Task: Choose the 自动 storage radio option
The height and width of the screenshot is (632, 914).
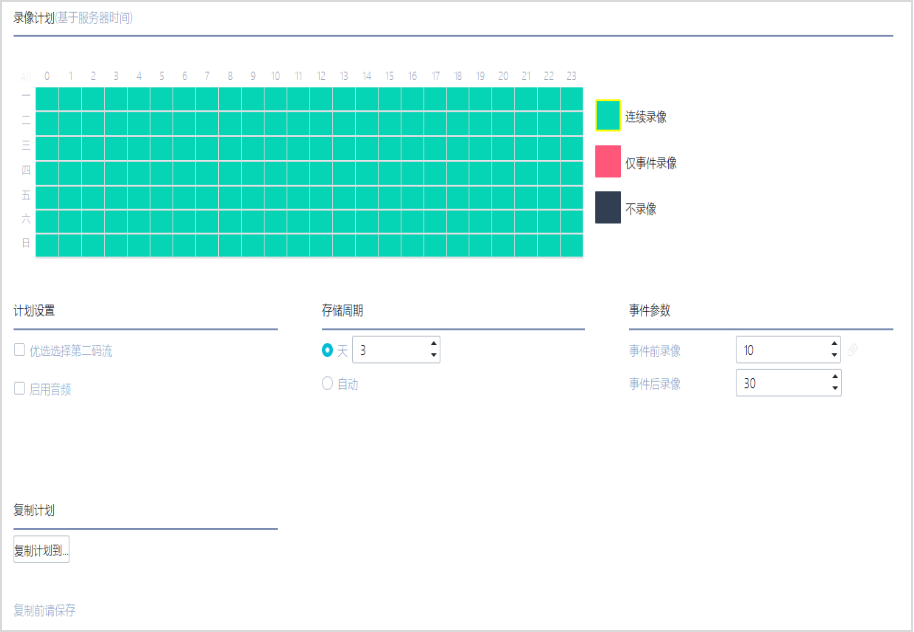Action: click(327, 383)
